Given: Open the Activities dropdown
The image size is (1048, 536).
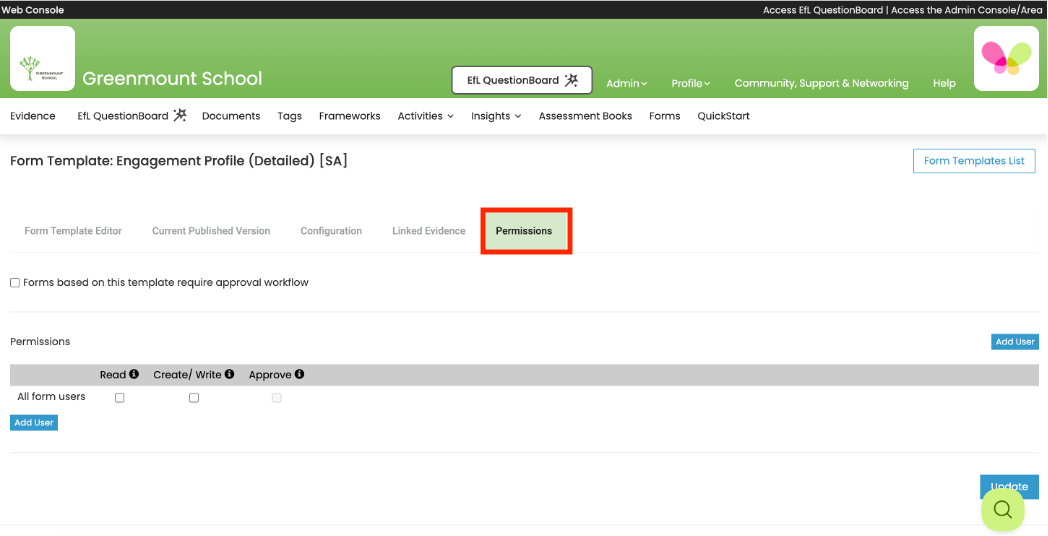Looking at the screenshot, I should [426, 116].
